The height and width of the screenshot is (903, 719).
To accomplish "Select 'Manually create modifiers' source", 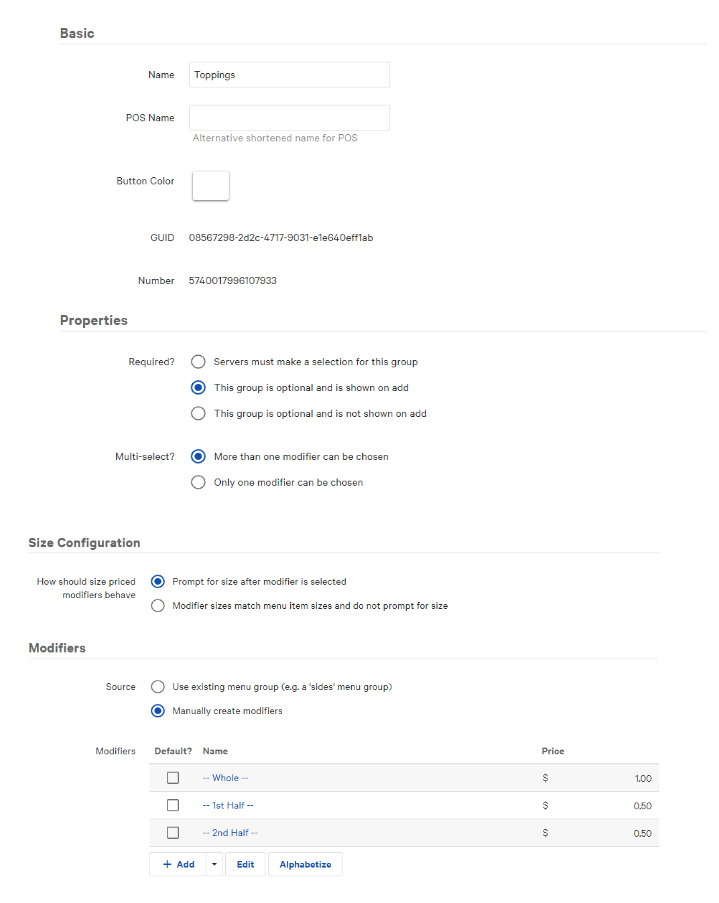I will point(157,712).
